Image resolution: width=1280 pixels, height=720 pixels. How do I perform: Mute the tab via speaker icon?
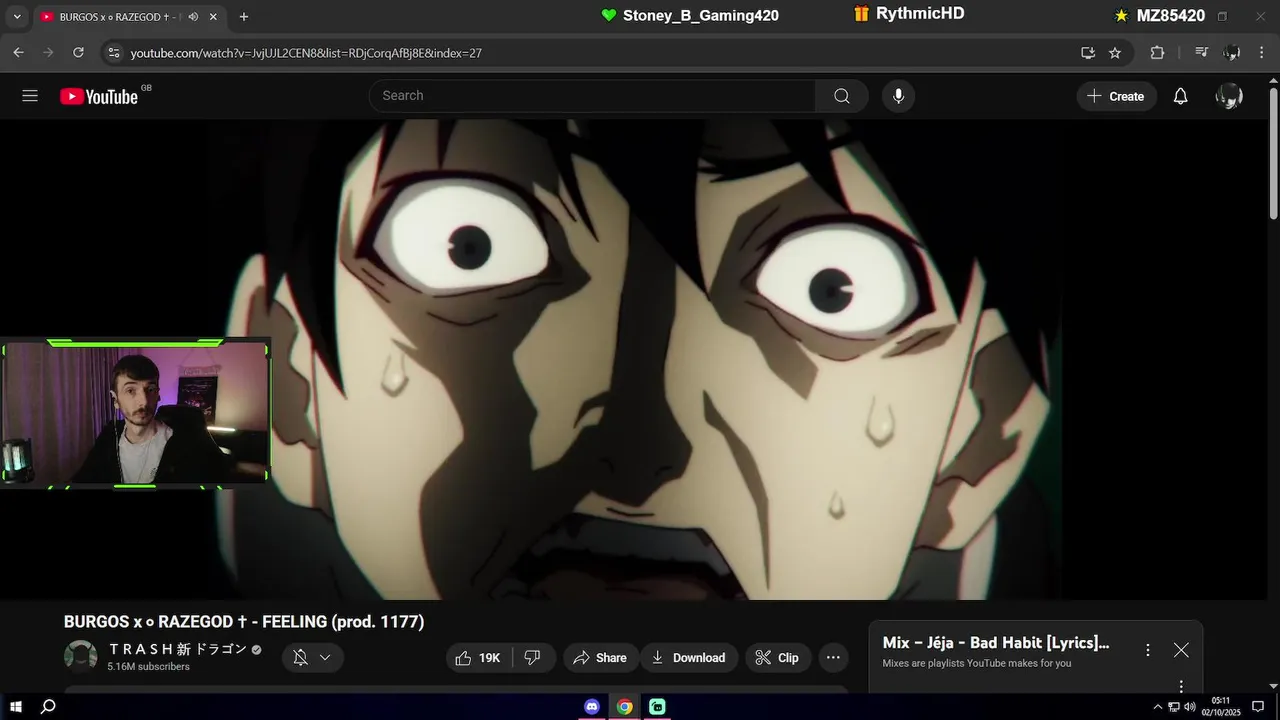192,17
